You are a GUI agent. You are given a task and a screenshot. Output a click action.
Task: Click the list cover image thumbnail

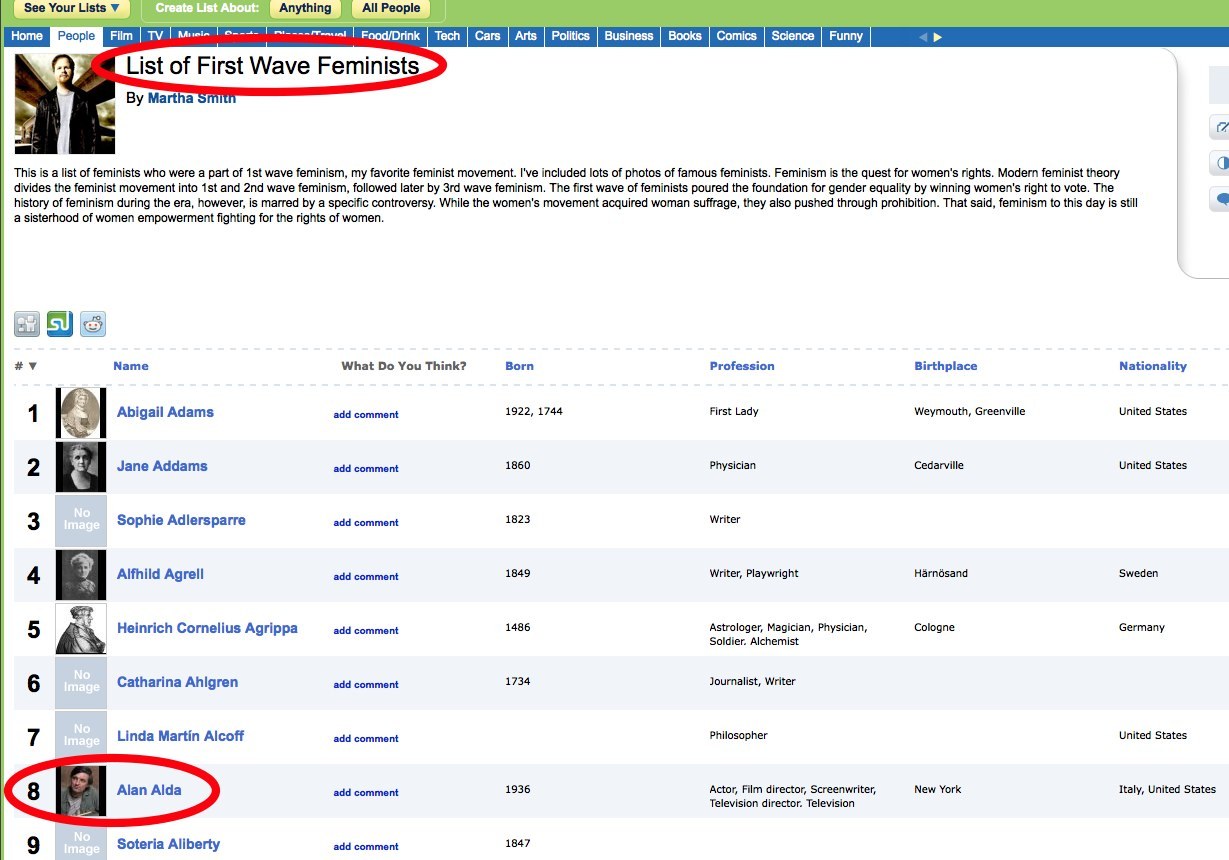pos(65,104)
